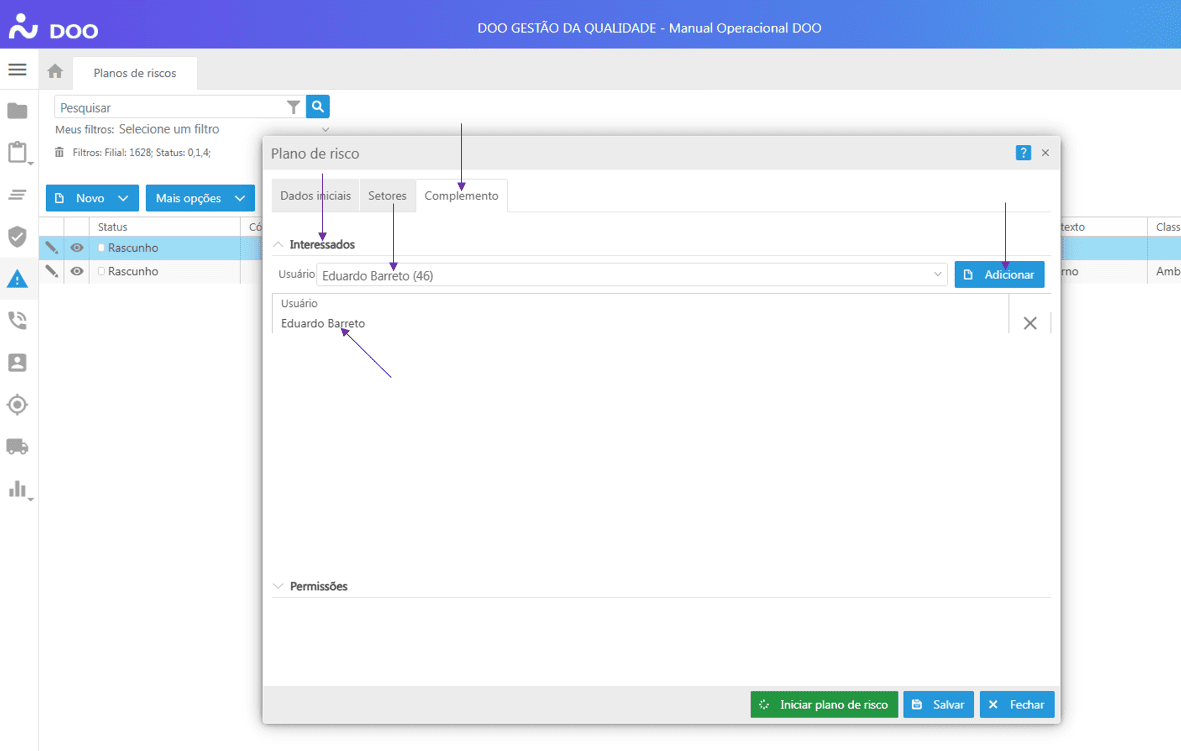
Task: Go to the home page icon
Action: [x=55, y=72]
